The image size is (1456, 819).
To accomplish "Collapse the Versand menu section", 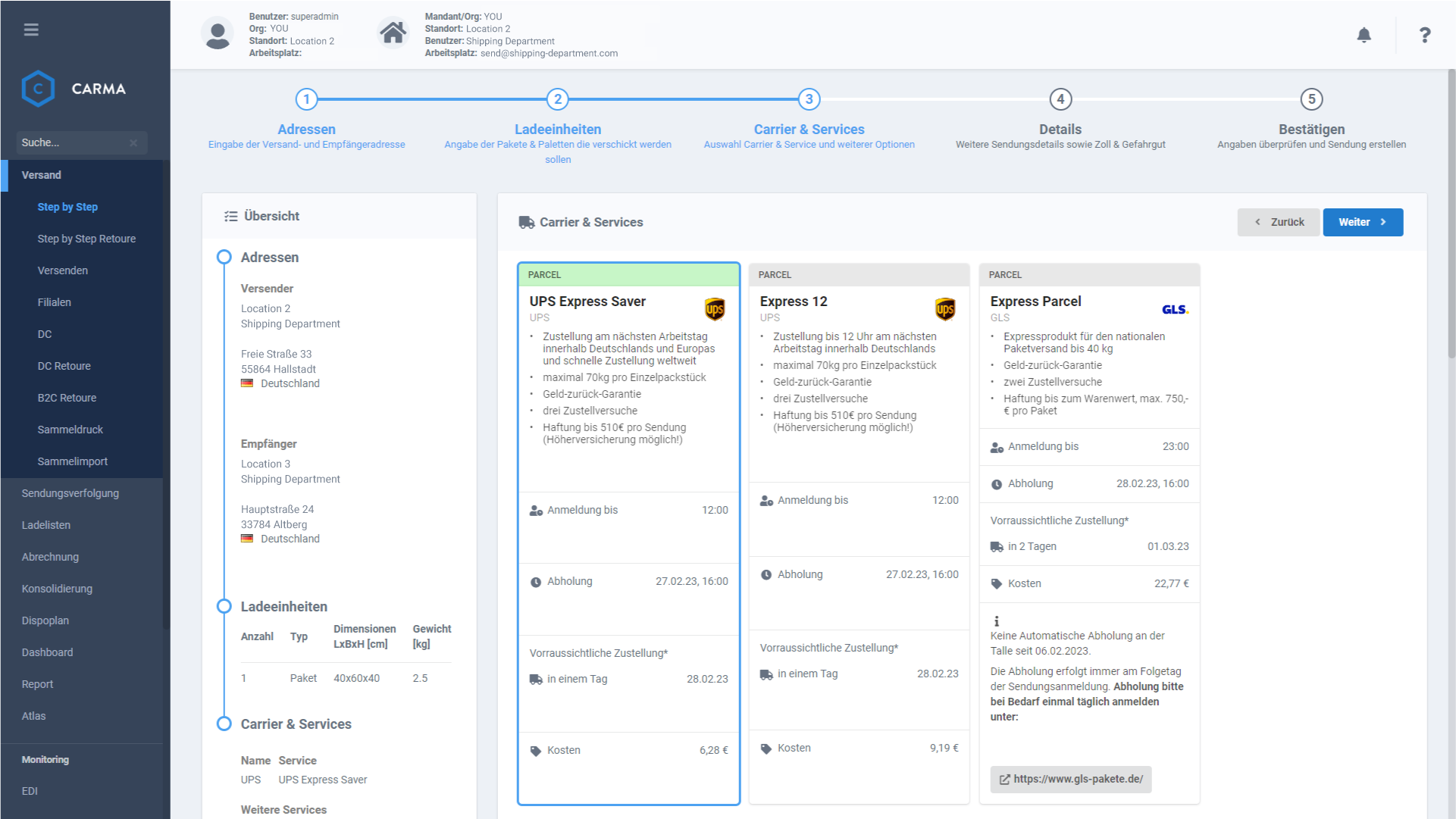I will pyautogui.click(x=42, y=175).
